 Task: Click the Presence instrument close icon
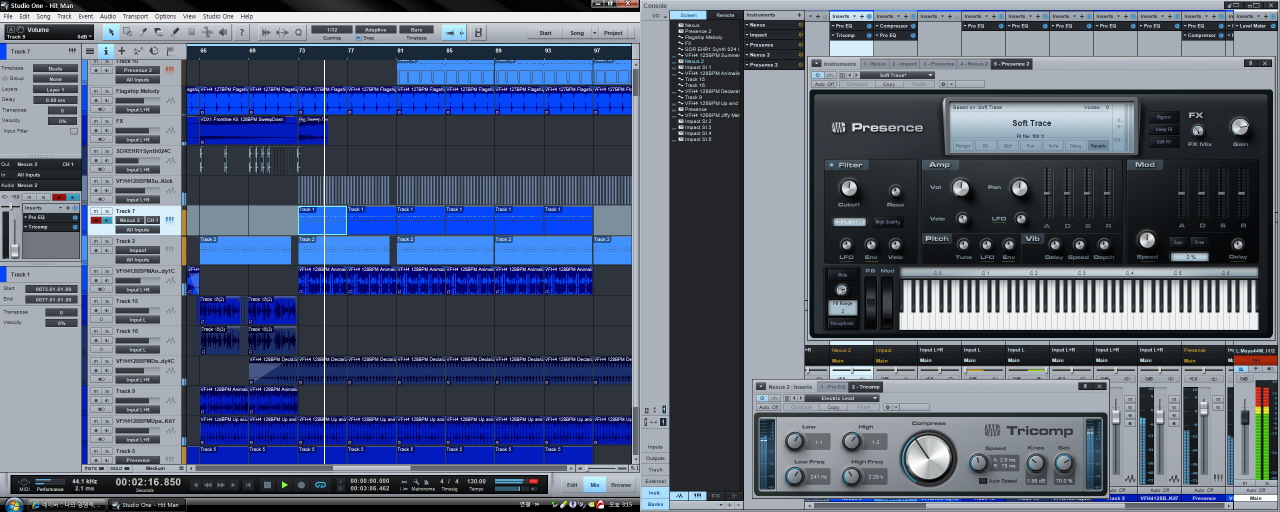[x=1265, y=63]
